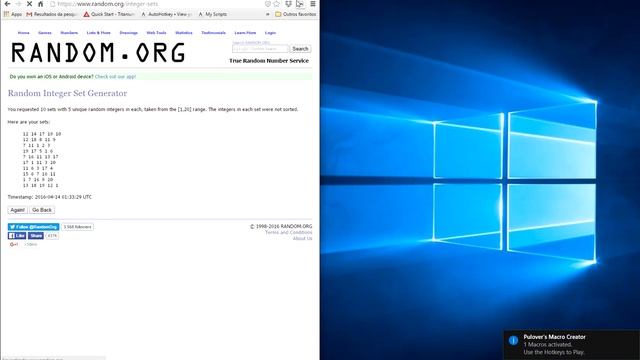The height and width of the screenshot is (360, 640).
Task: Open the Outros favoritos bookmarks folder
Action: point(296,14)
